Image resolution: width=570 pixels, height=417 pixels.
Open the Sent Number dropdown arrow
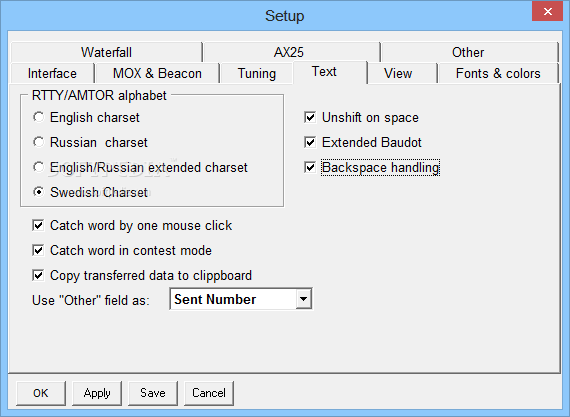coord(304,299)
